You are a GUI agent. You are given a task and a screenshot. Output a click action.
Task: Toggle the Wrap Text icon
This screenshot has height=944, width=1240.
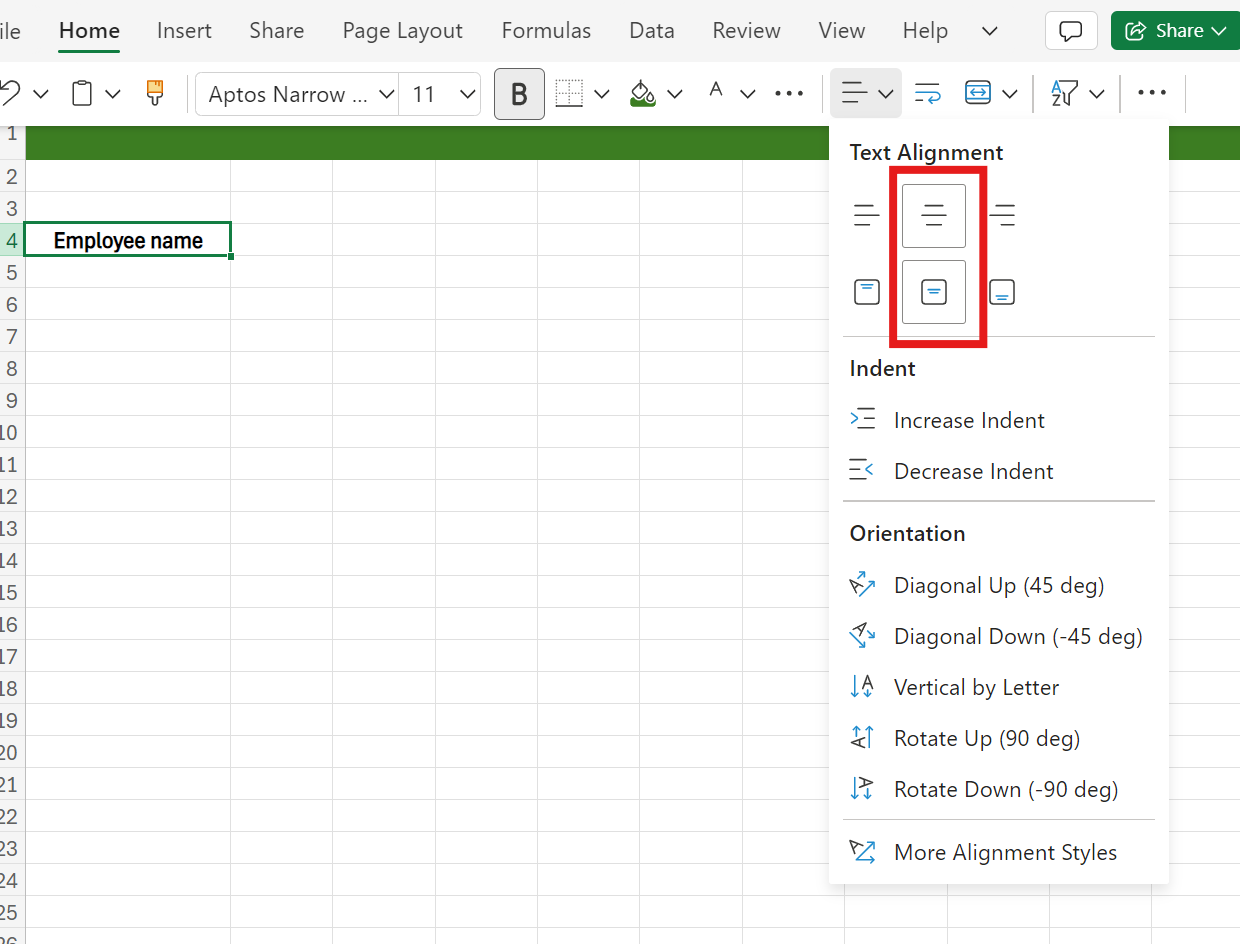(927, 94)
